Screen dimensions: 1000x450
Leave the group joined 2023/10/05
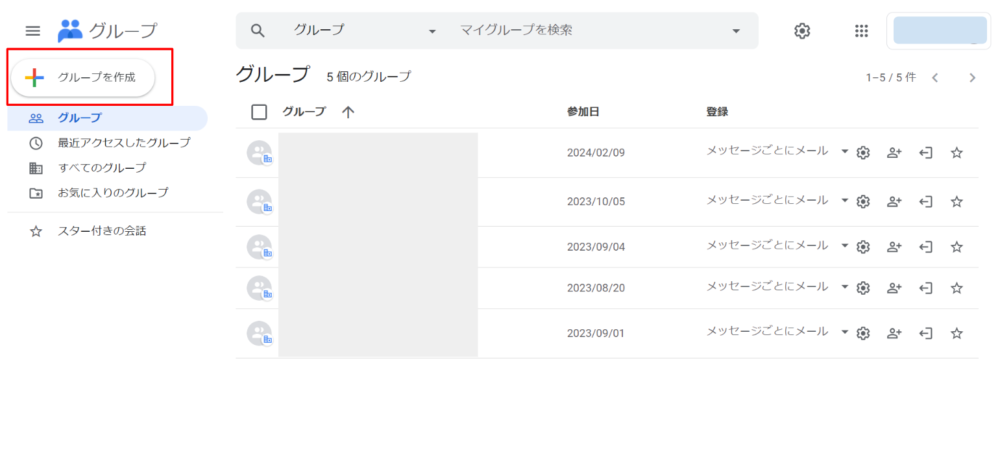pos(925,201)
